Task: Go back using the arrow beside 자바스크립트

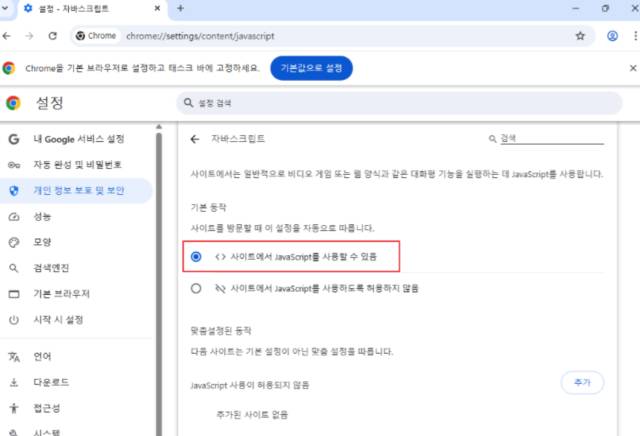Action: click(195, 139)
